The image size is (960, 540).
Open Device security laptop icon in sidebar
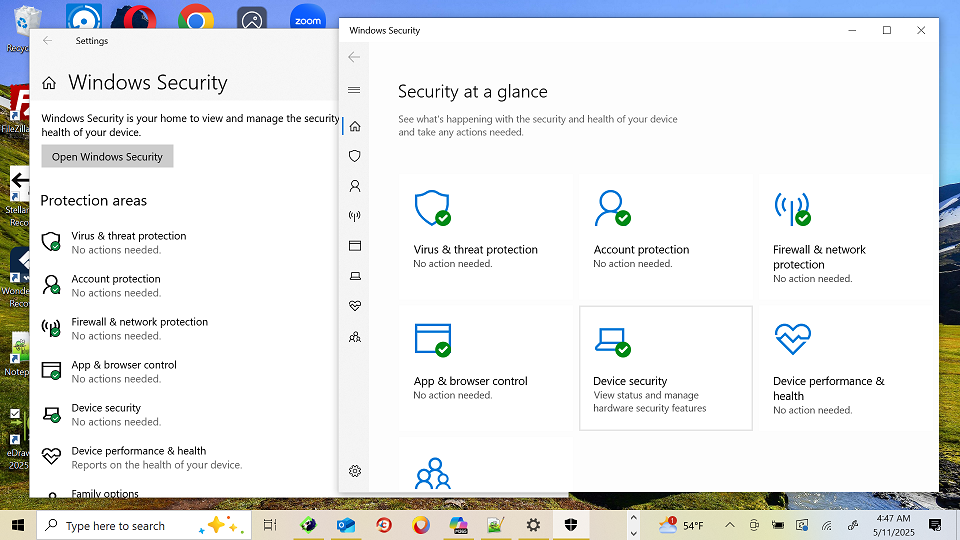(354, 276)
